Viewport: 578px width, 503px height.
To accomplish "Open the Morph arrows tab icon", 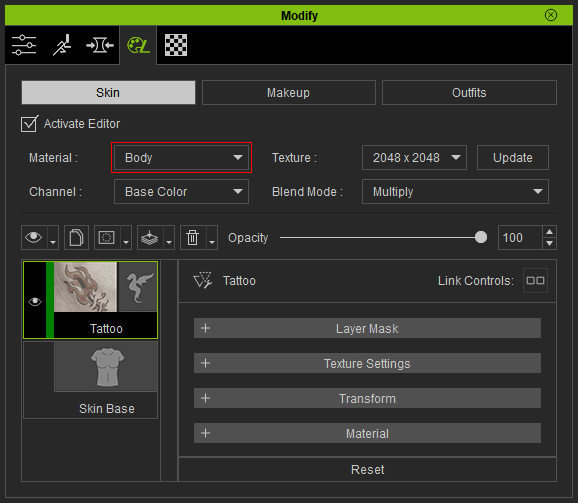I will 100,45.
